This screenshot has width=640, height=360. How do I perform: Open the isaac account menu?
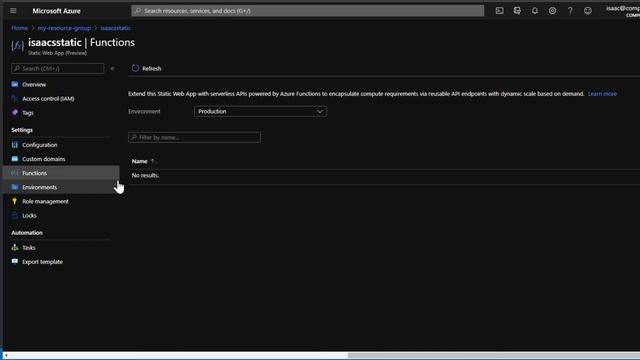[623, 11]
